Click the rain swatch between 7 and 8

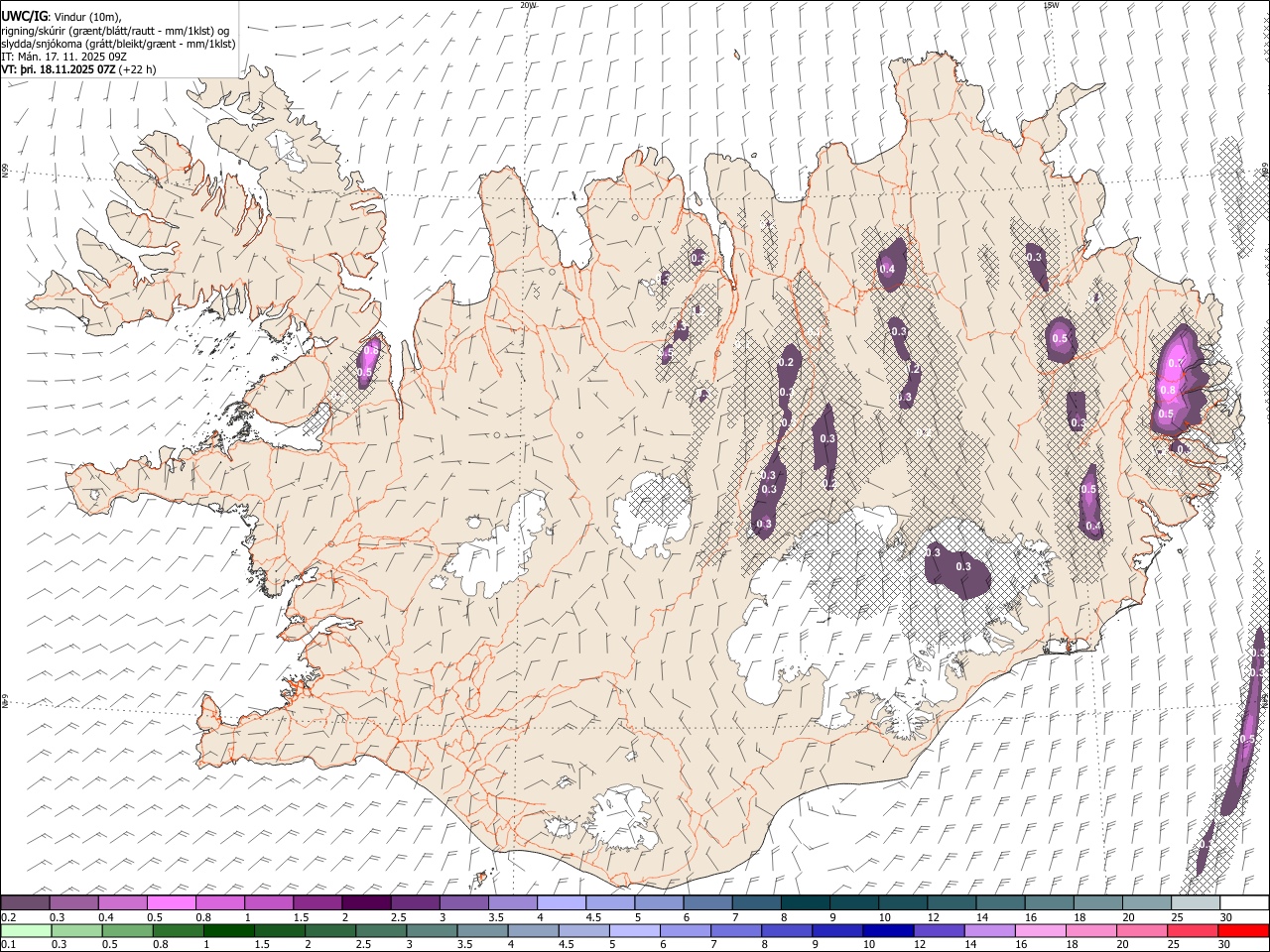(736, 930)
